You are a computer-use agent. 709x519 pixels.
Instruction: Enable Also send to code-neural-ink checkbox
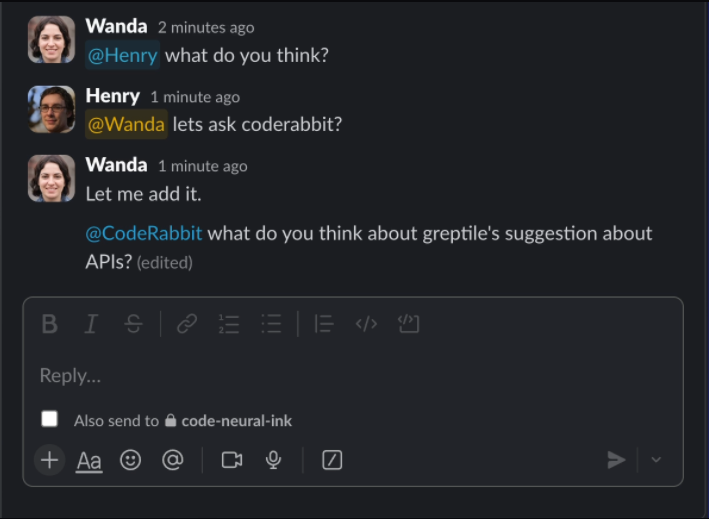tap(49, 419)
